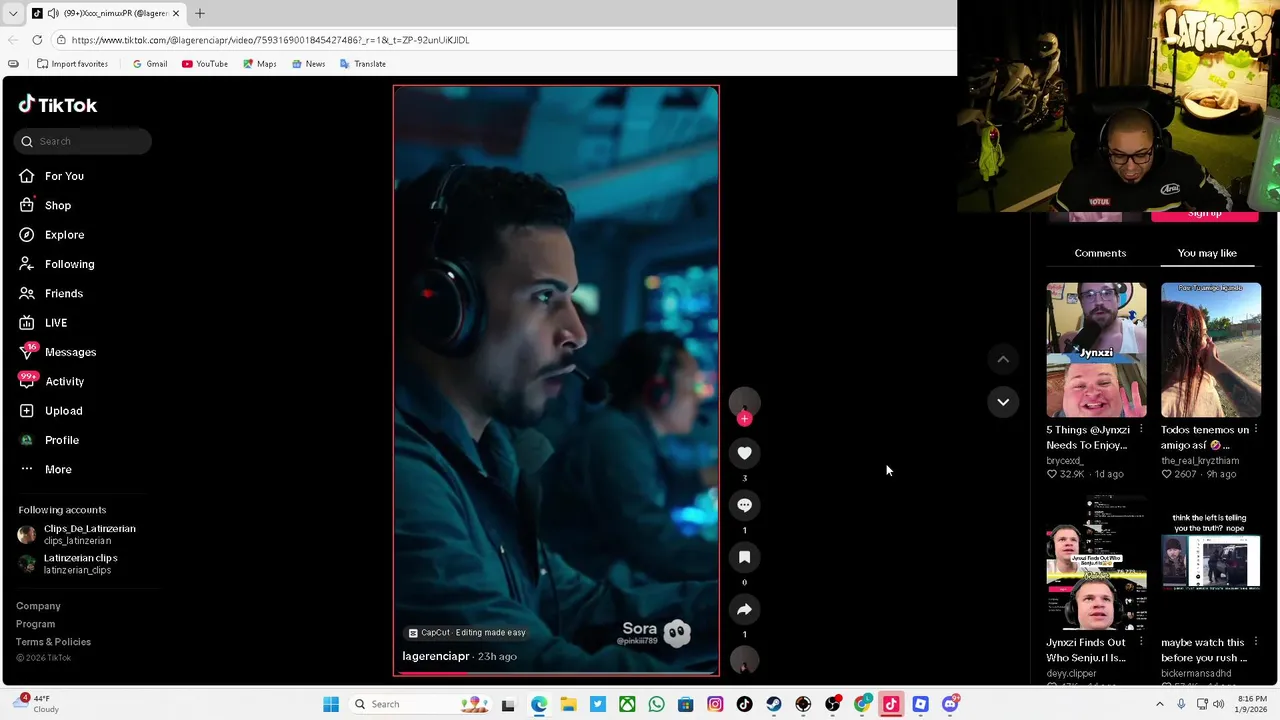Open the Maps bookmark
The height and width of the screenshot is (720, 1280).
[x=260, y=64]
